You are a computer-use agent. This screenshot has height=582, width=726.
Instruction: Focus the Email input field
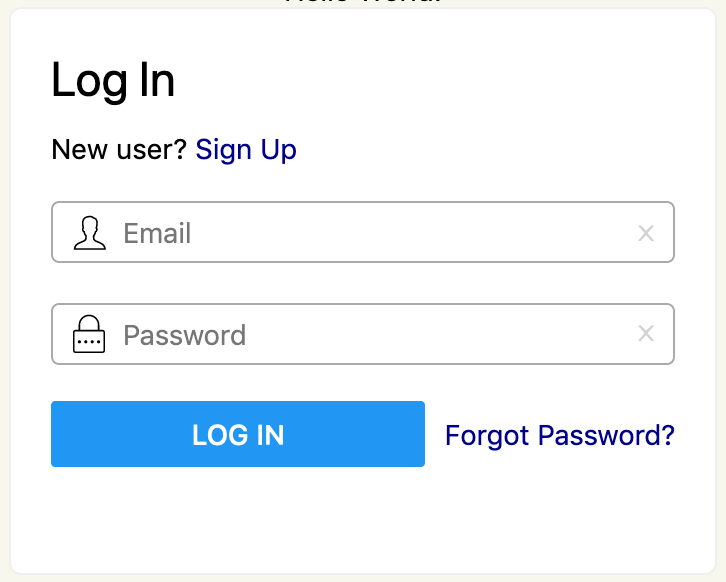[x=363, y=232]
